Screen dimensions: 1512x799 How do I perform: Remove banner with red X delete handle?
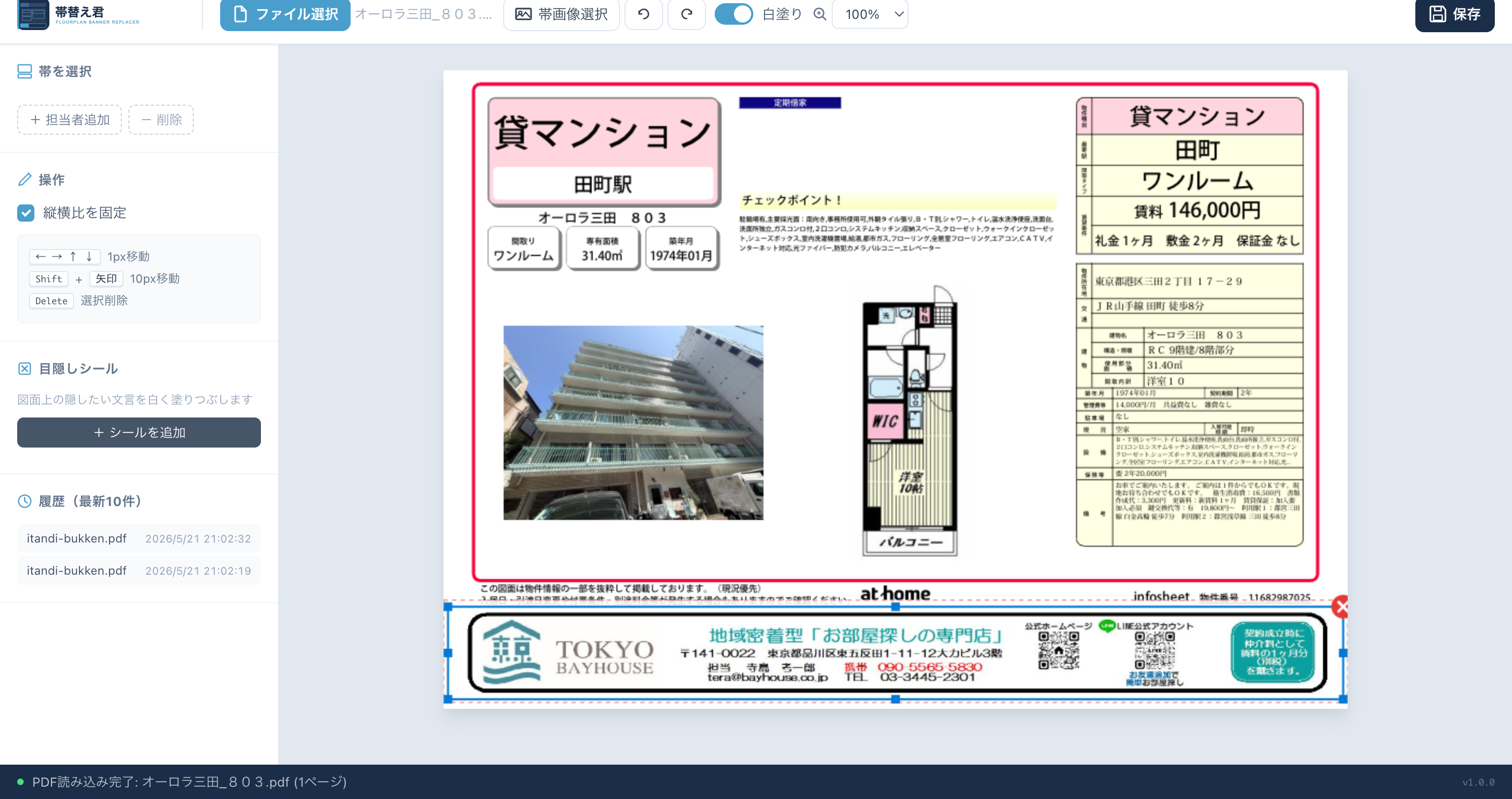click(x=1341, y=606)
